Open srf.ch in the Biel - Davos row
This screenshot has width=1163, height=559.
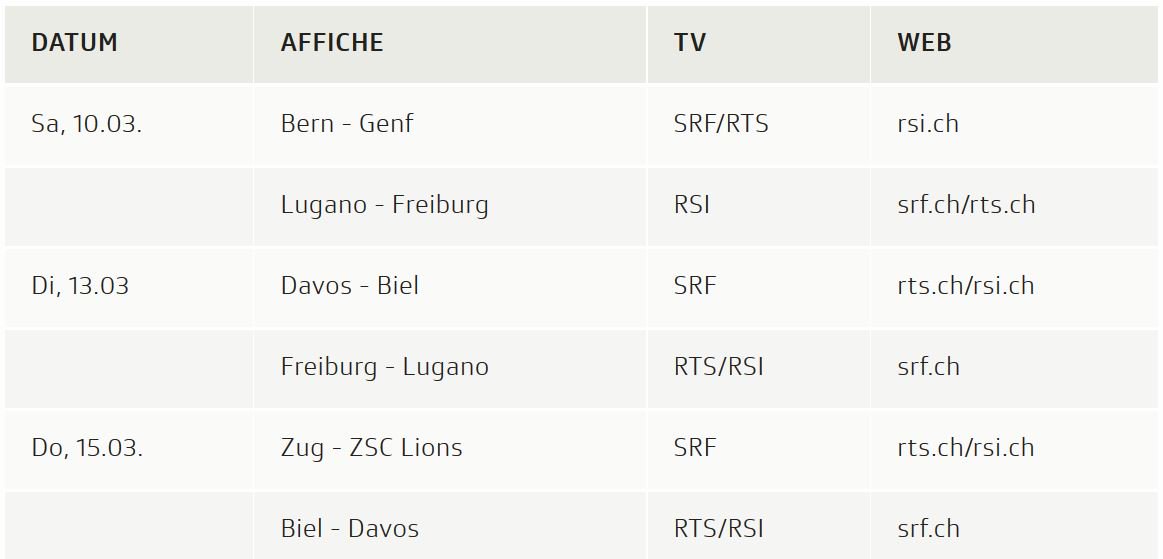pyautogui.click(x=929, y=529)
